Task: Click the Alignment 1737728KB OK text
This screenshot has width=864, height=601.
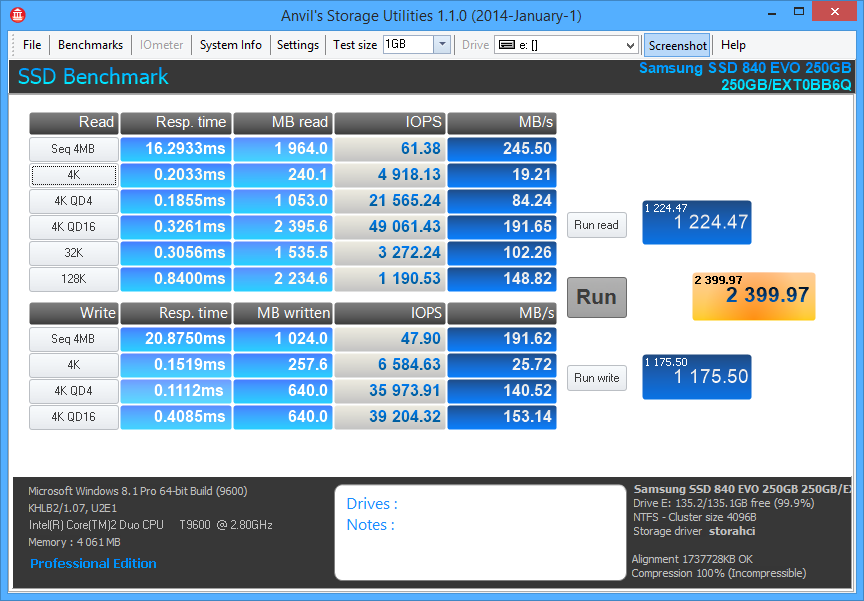Action: [x=692, y=559]
